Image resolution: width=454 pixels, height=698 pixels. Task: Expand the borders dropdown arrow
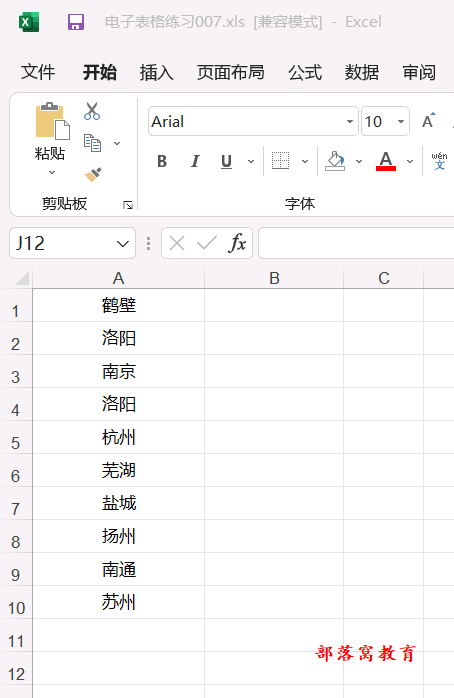[x=305, y=161]
